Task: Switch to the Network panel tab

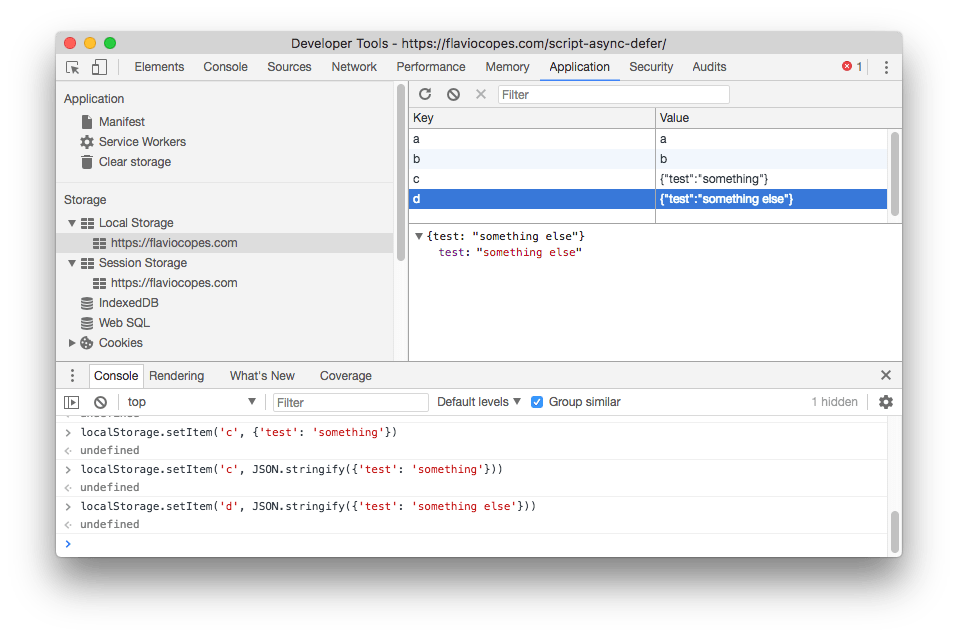Action: (353, 66)
